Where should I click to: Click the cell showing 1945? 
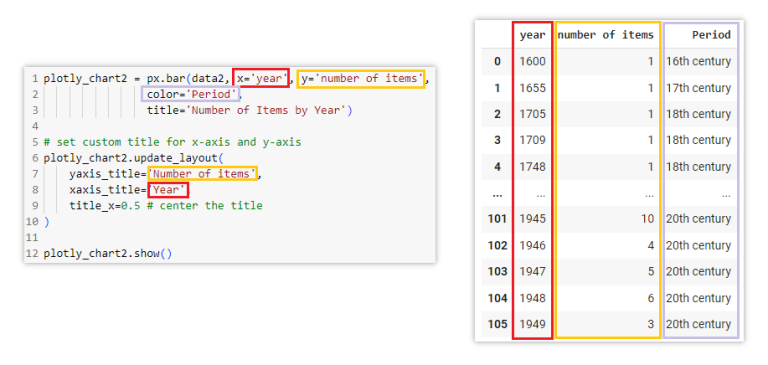(x=532, y=219)
